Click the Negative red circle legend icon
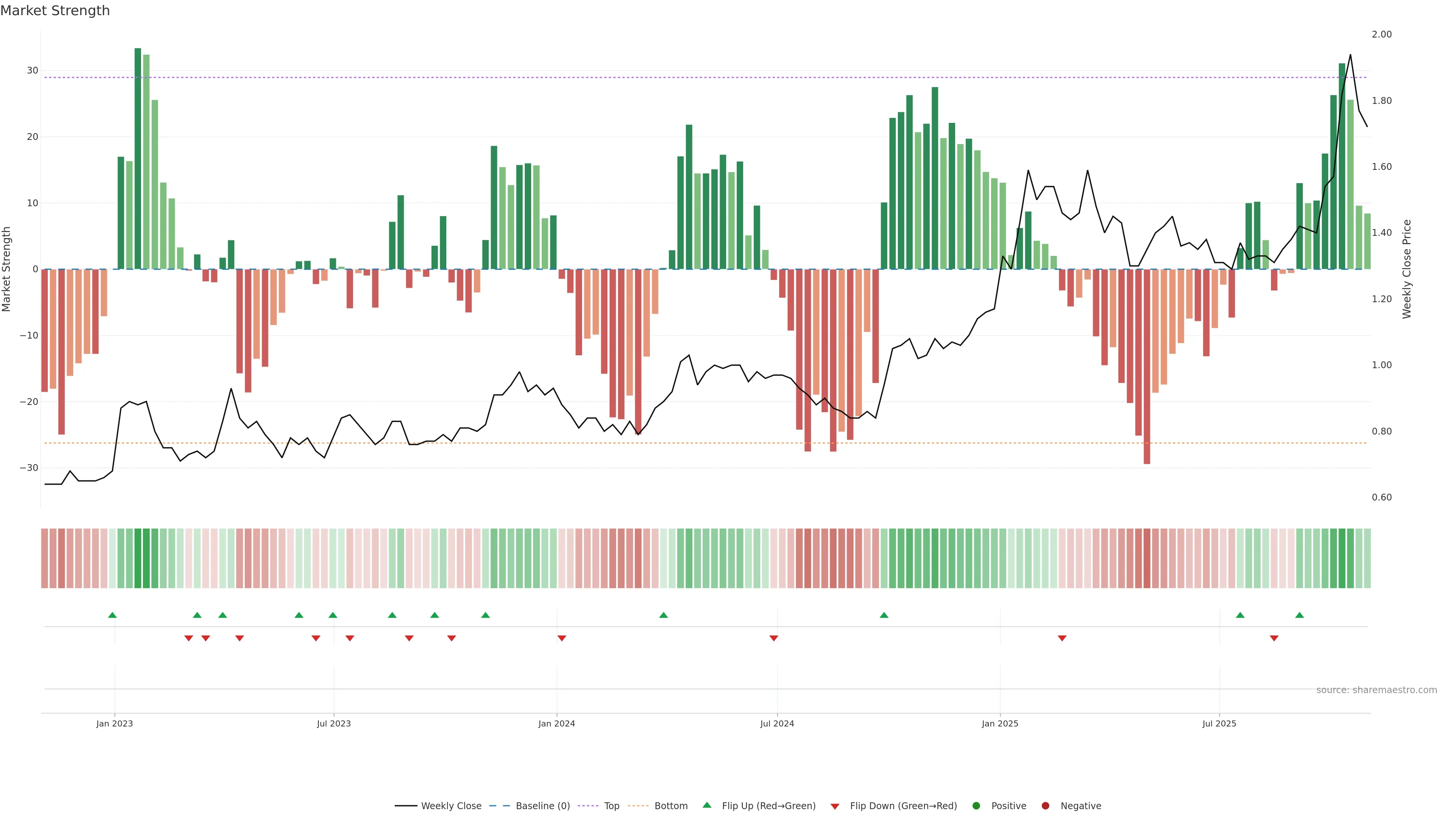The width and height of the screenshot is (1456, 819). tap(1045, 806)
